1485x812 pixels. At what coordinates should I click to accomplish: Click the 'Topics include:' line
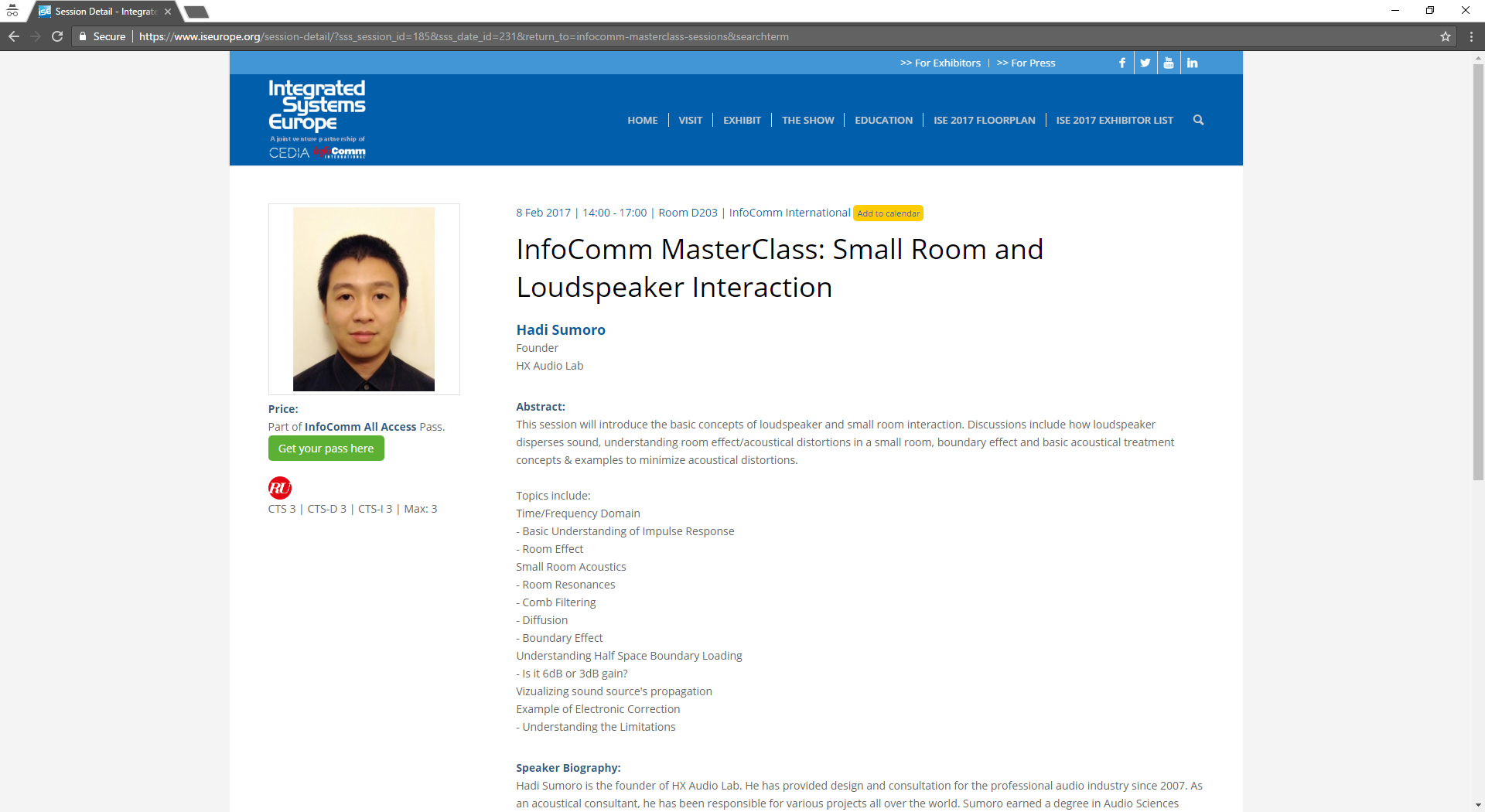click(x=554, y=496)
